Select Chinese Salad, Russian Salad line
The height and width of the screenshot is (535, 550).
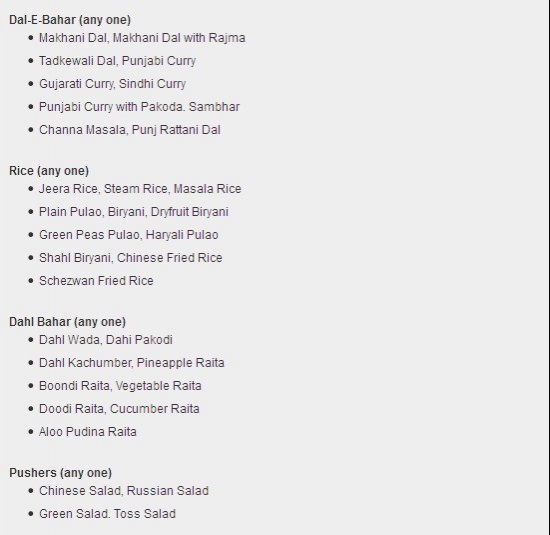(124, 491)
